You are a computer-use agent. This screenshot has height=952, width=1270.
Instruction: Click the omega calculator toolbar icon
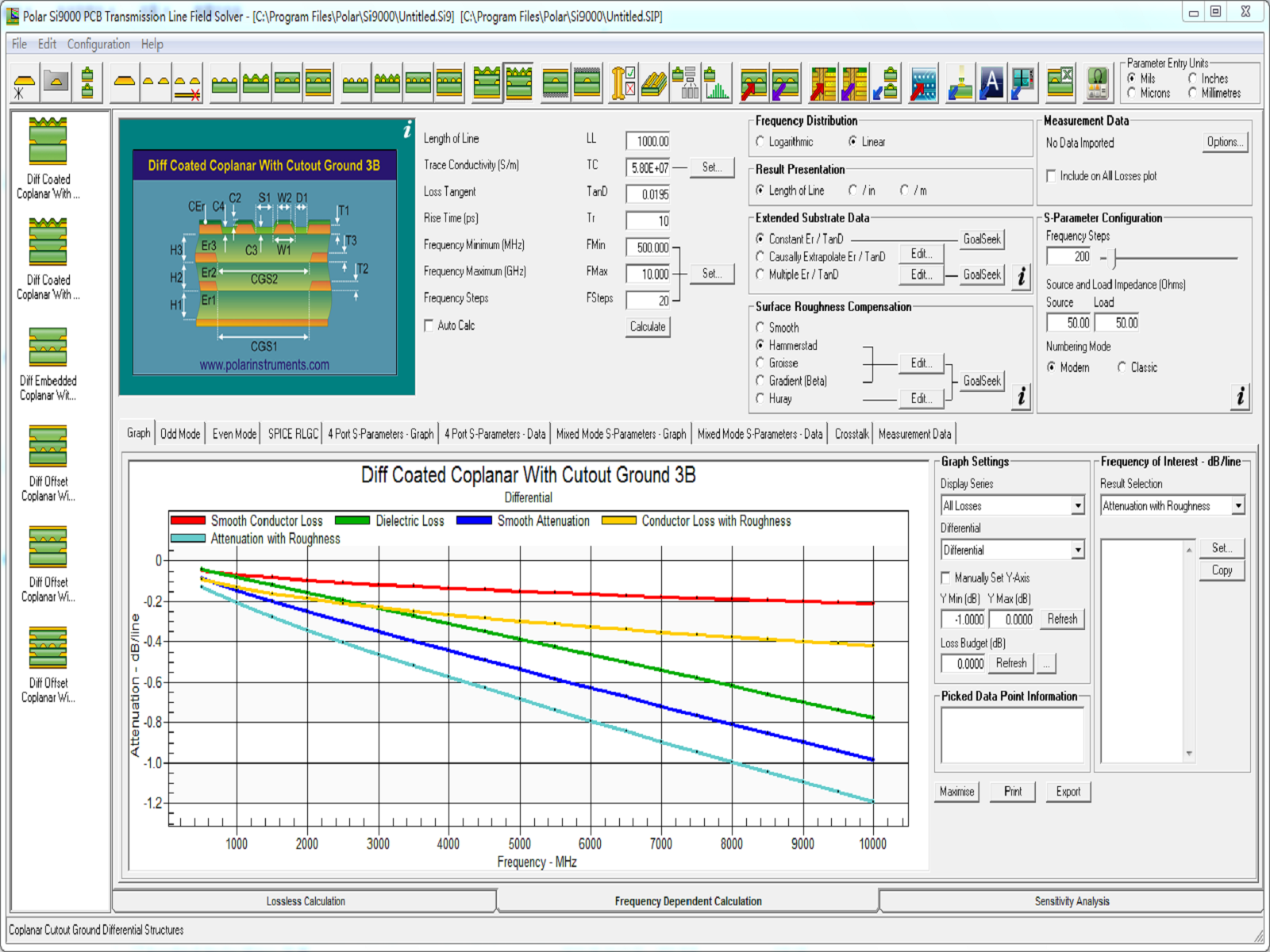point(1097,82)
